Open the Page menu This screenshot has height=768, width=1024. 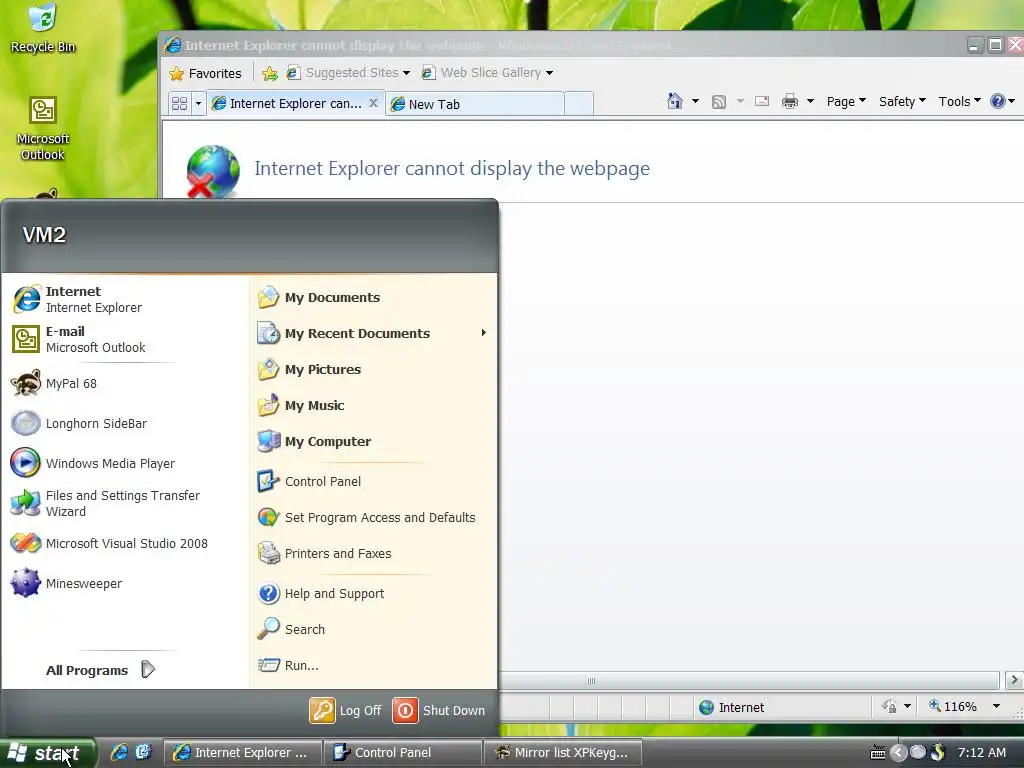coord(846,101)
